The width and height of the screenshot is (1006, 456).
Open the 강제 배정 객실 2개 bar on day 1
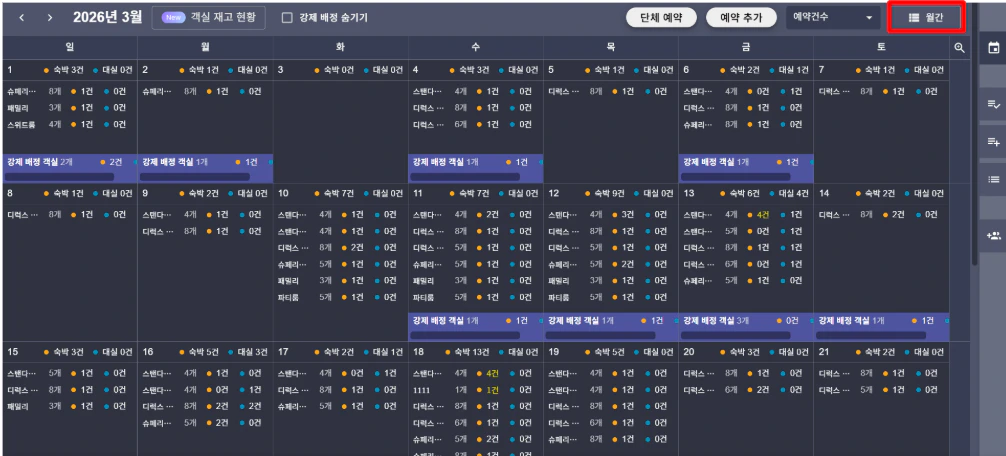[70, 169]
